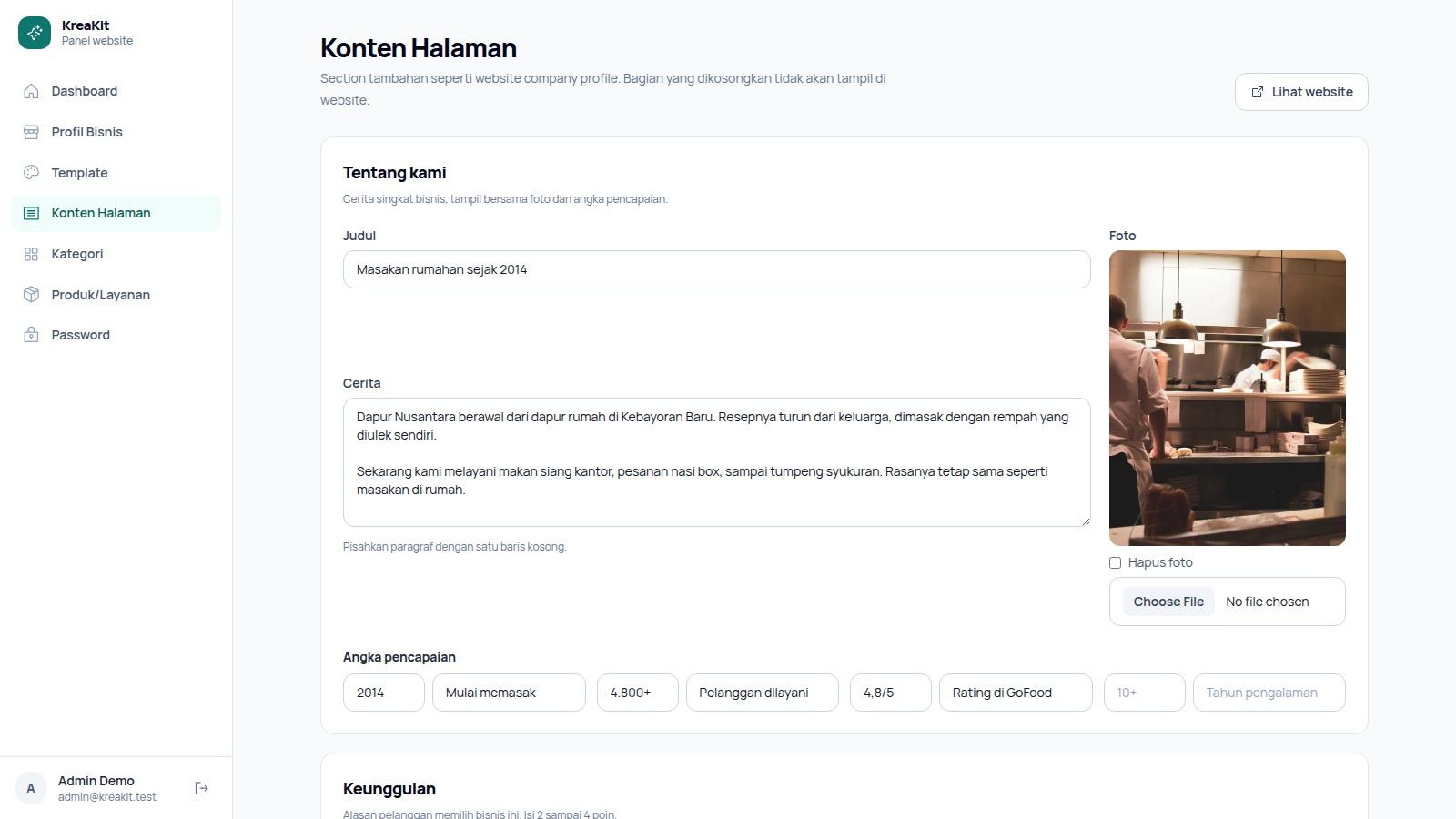
Task: Open the Password menu item
Action: click(116, 335)
